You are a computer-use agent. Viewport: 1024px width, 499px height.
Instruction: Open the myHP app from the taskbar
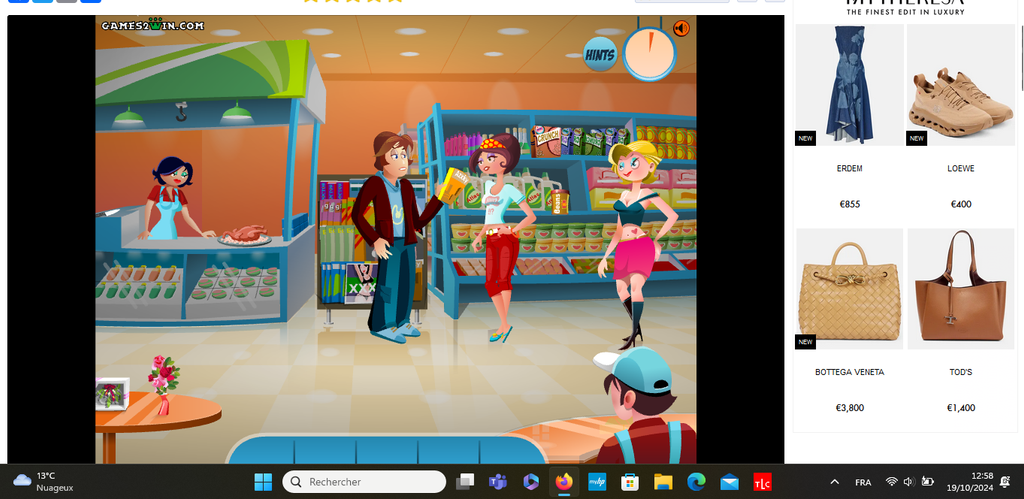597,482
